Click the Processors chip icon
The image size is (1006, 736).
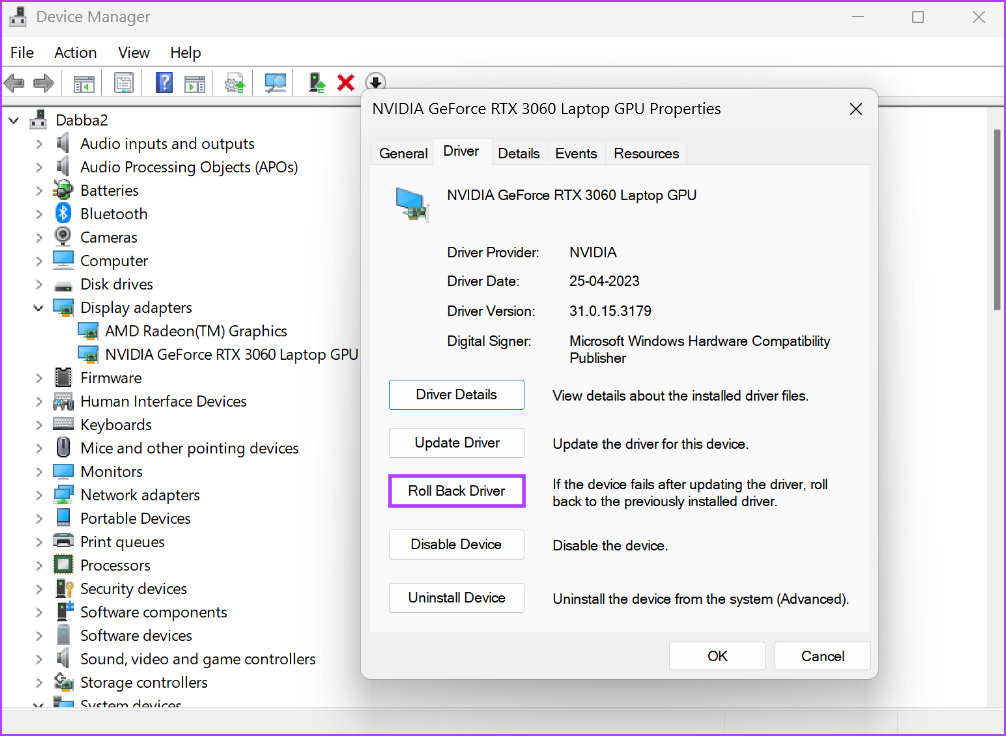click(63, 565)
